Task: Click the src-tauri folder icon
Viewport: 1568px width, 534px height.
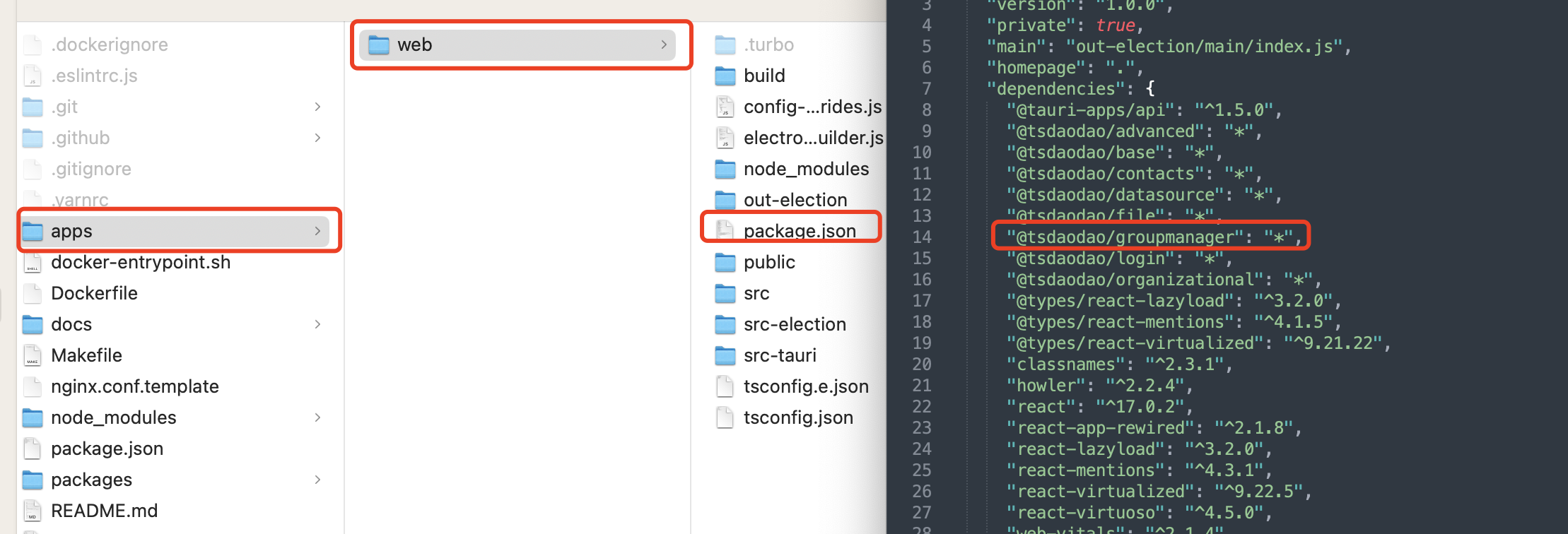Action: [x=725, y=355]
